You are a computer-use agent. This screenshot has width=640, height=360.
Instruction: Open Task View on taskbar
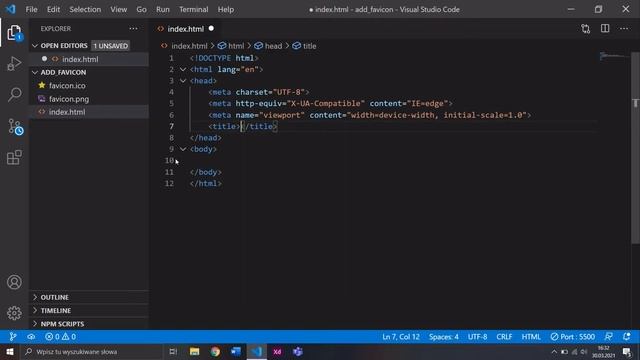[x=173, y=351]
